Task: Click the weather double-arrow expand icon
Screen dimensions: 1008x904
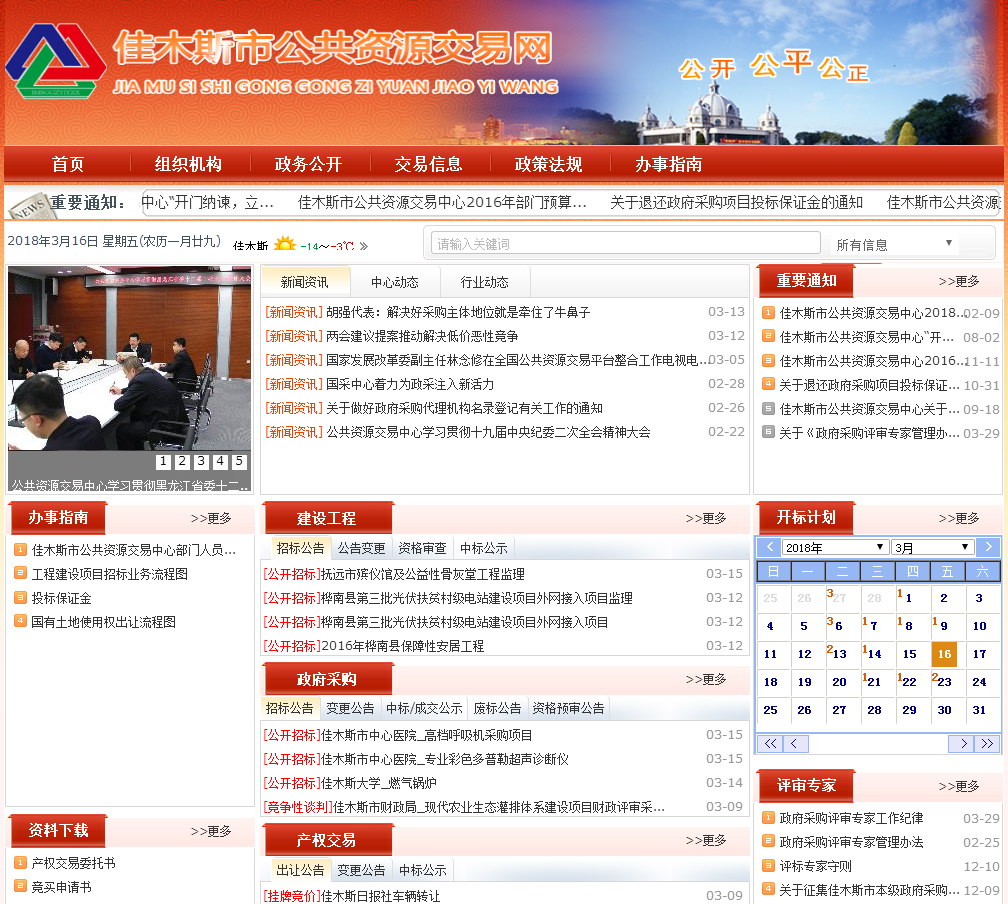Action: tap(364, 246)
